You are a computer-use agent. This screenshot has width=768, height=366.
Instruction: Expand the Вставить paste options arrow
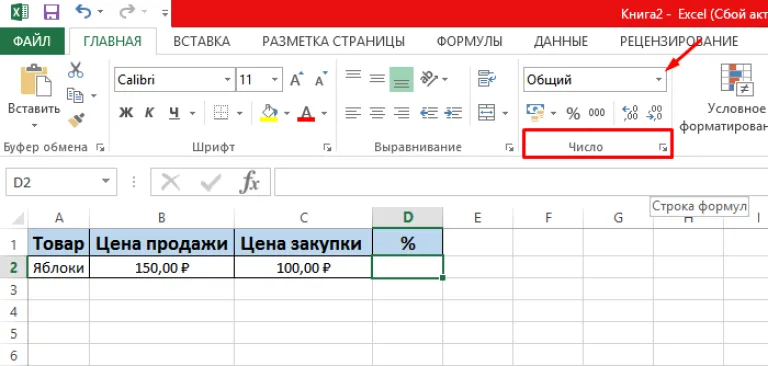[x=34, y=126]
